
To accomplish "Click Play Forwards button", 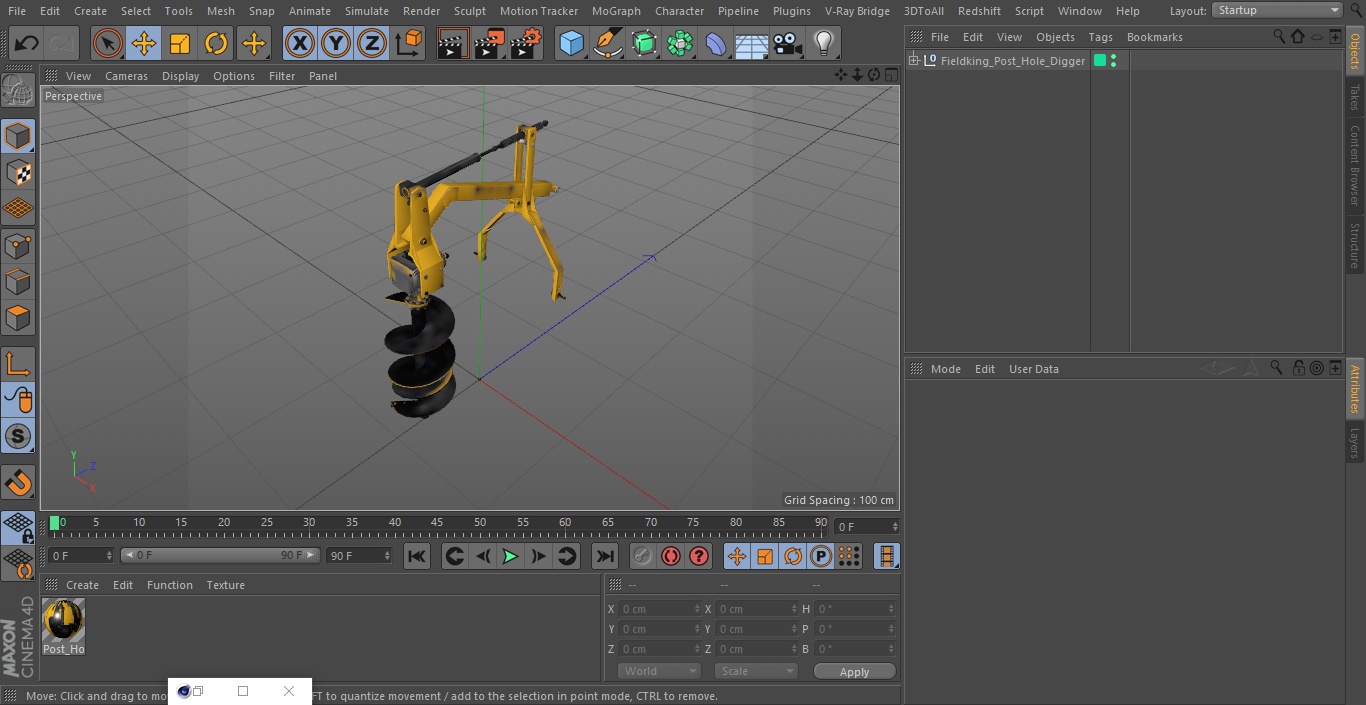I will coord(510,556).
